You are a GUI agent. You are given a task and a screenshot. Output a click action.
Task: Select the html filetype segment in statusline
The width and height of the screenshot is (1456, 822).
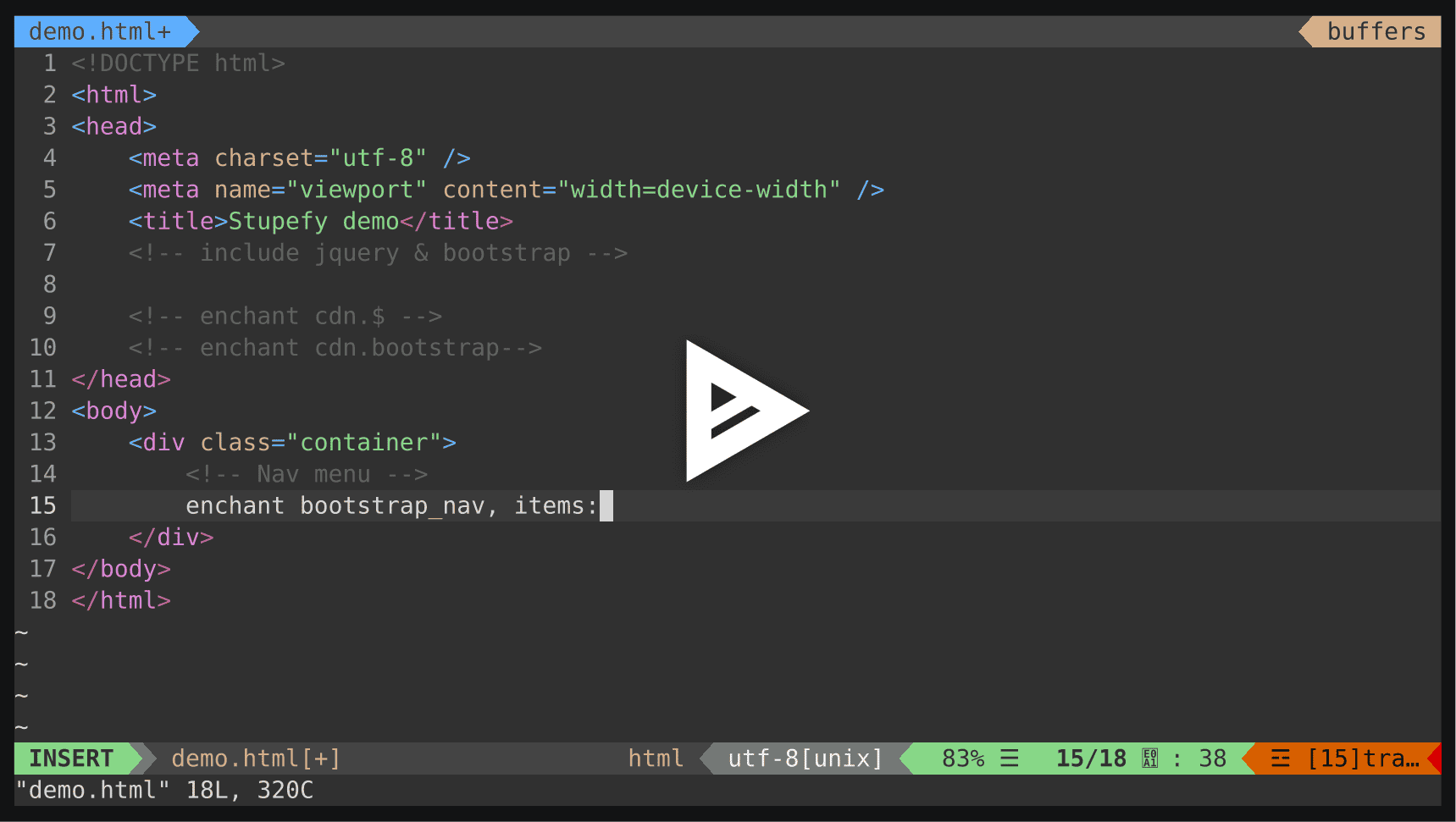point(656,759)
